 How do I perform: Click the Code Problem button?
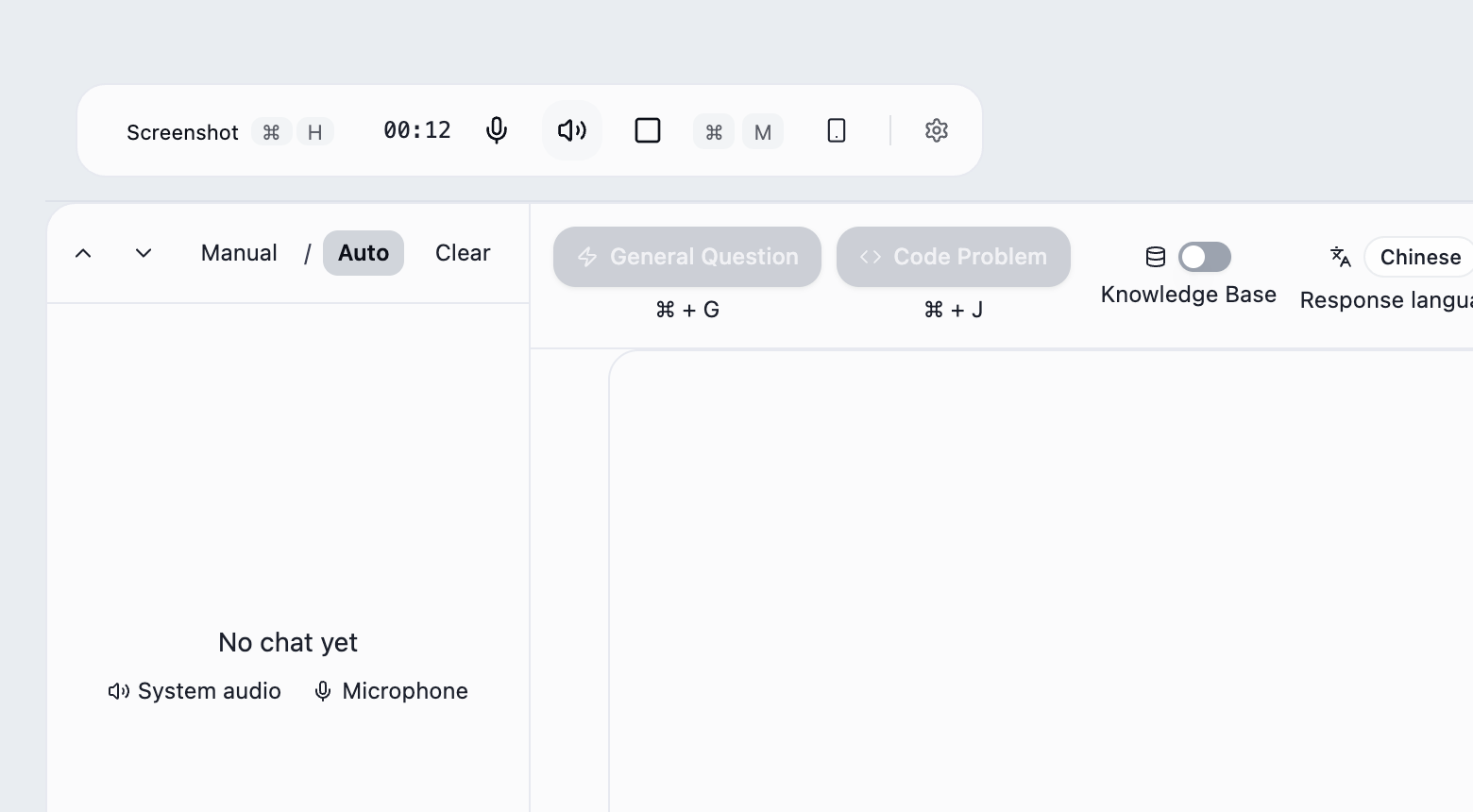(954, 257)
